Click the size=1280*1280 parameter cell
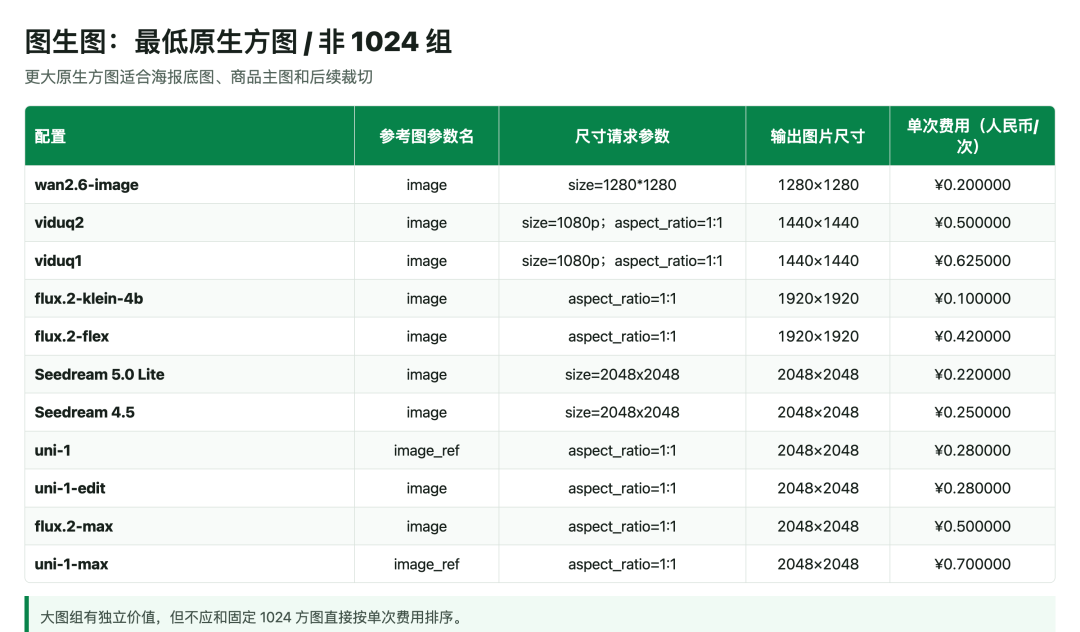Image resolution: width=1080 pixels, height=632 pixels. point(622,185)
